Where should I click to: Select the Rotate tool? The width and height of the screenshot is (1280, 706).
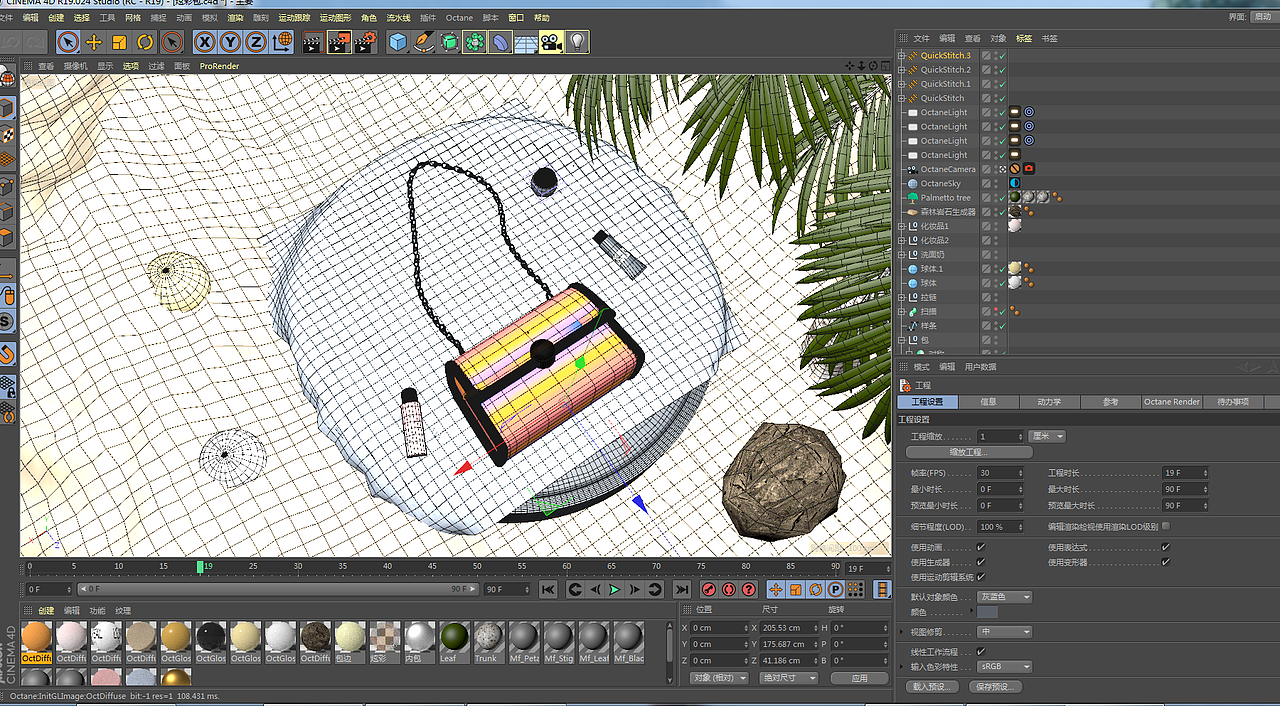[x=146, y=42]
